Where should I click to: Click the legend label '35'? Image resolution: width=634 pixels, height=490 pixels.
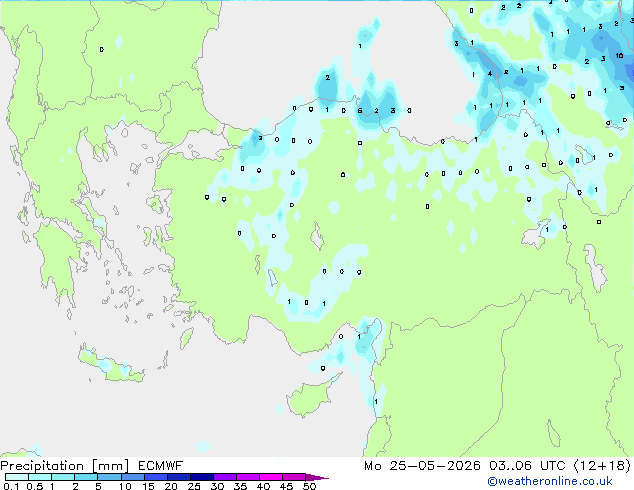coord(240,486)
